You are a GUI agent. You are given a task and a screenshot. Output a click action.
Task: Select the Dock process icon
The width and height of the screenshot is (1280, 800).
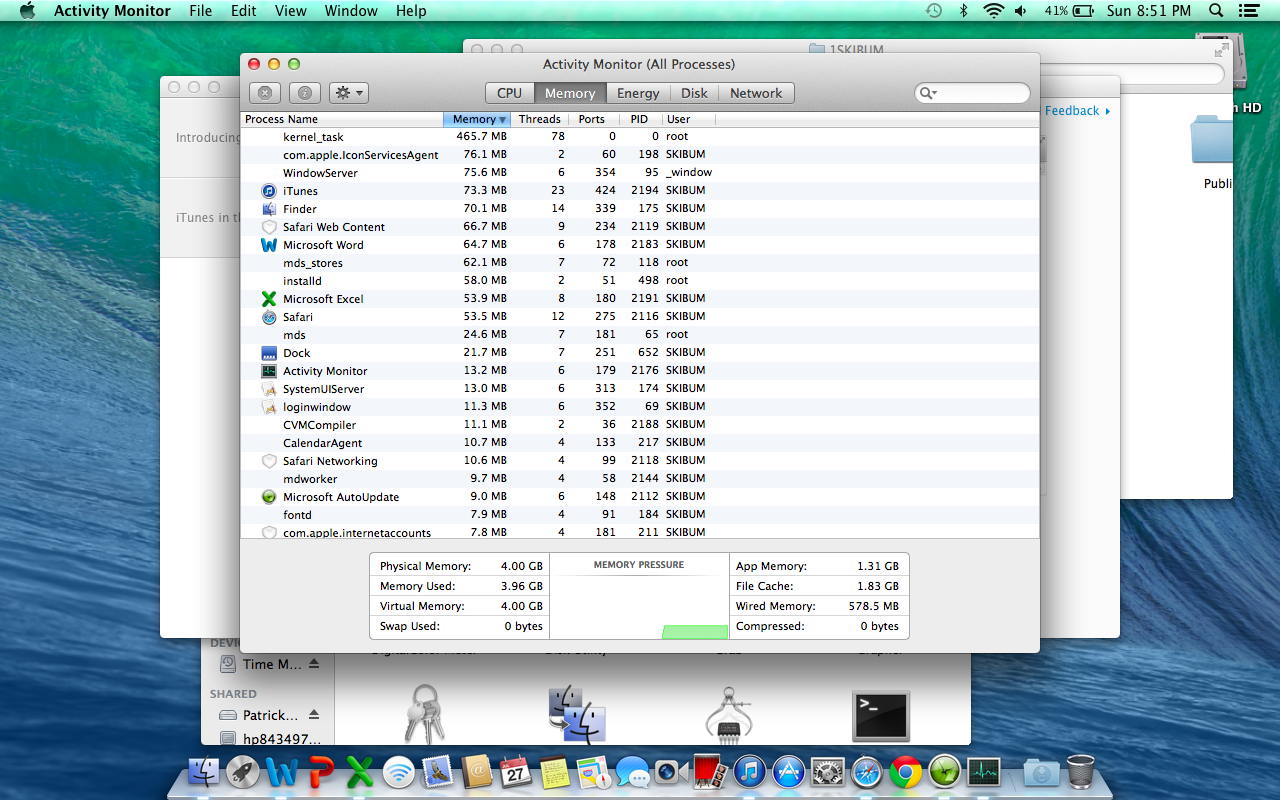[x=269, y=353]
